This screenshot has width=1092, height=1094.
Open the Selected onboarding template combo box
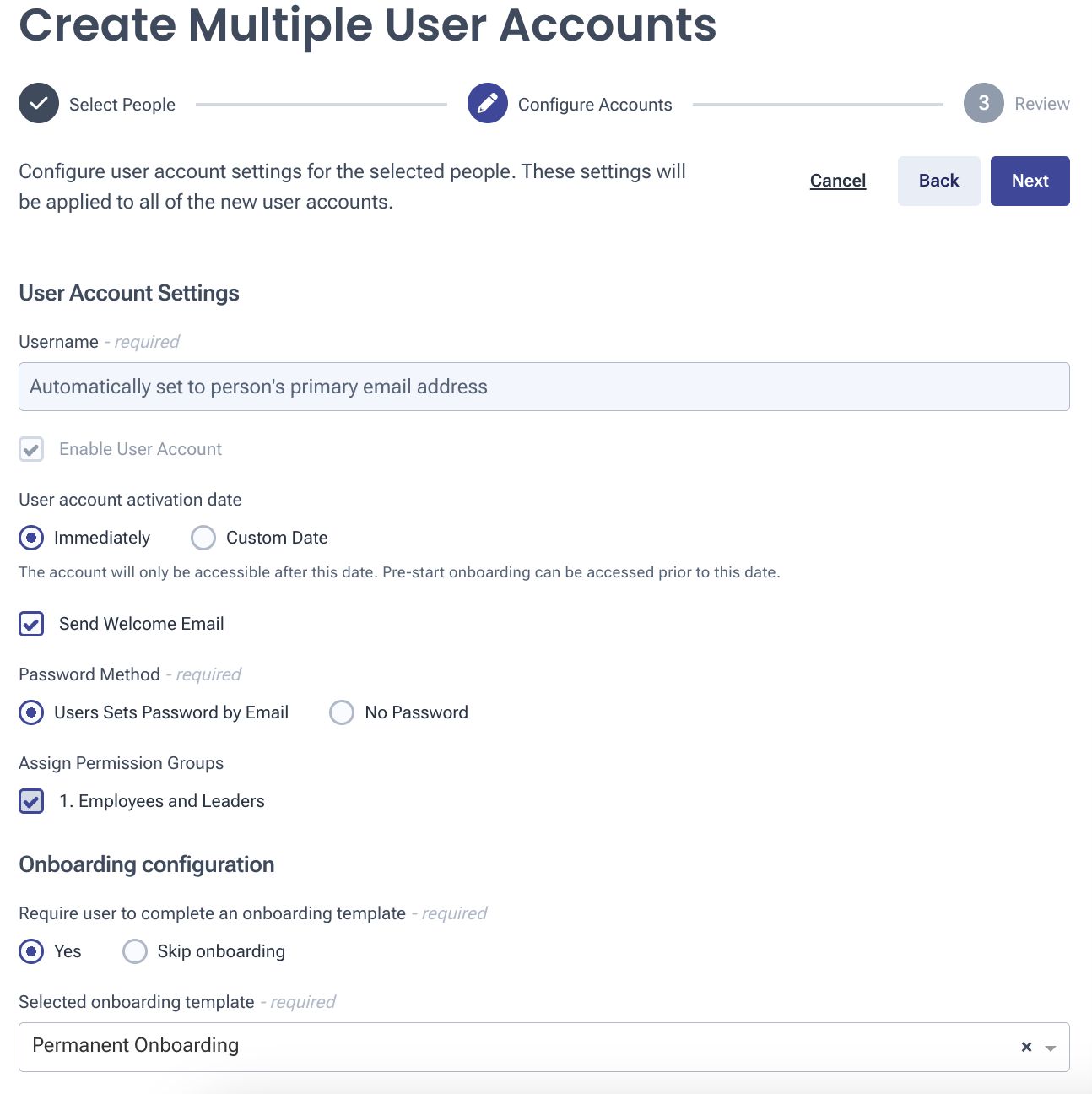[x=544, y=1047]
